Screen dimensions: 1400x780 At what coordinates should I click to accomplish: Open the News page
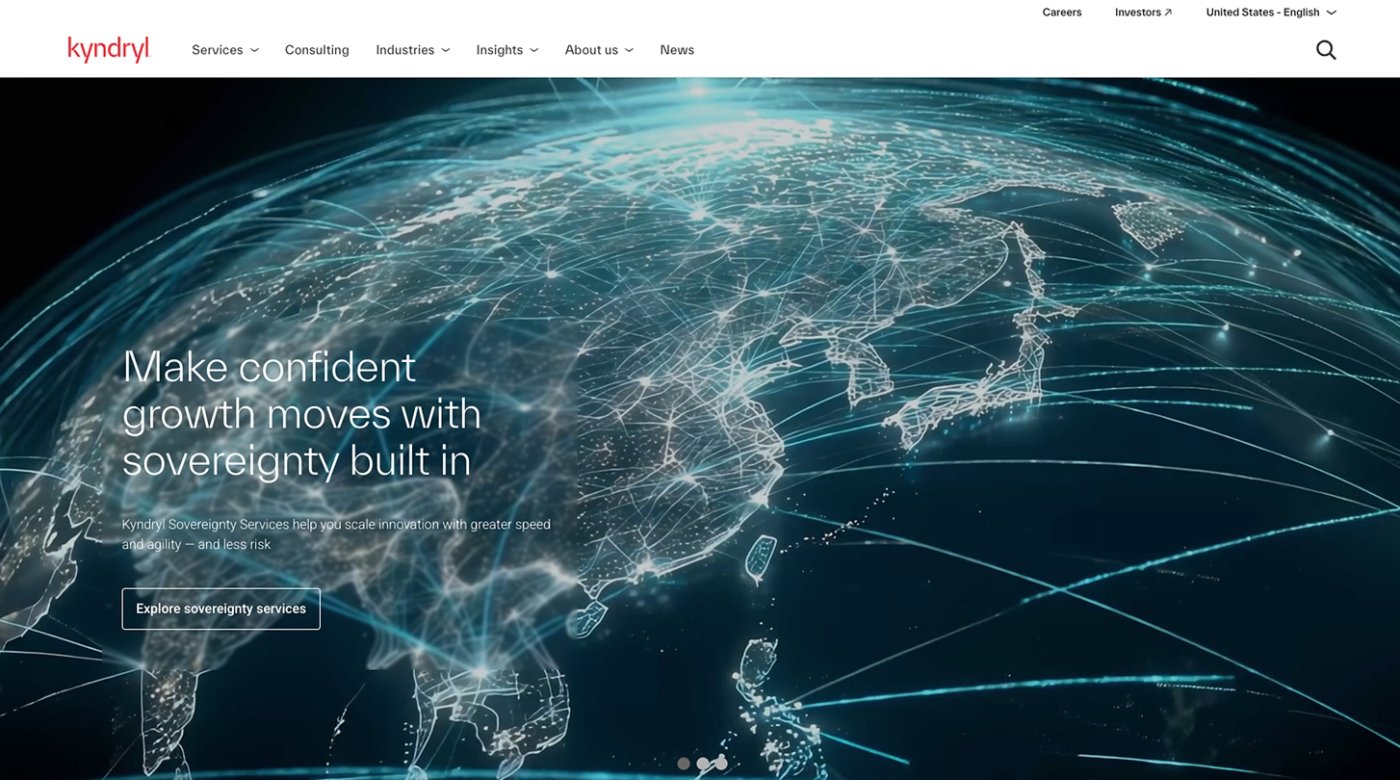click(x=677, y=50)
